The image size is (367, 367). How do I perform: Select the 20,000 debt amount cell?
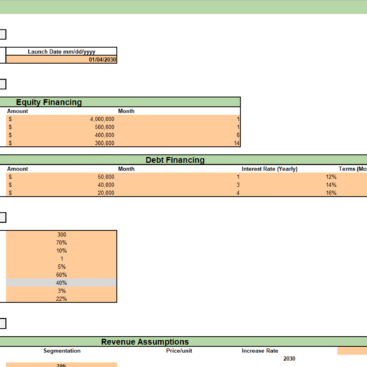point(61,193)
